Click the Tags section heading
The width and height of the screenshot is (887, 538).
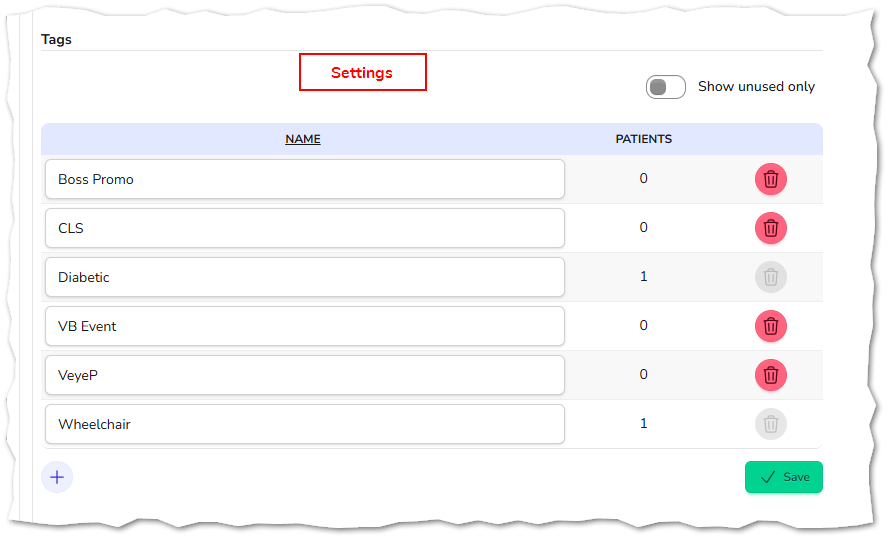56,40
